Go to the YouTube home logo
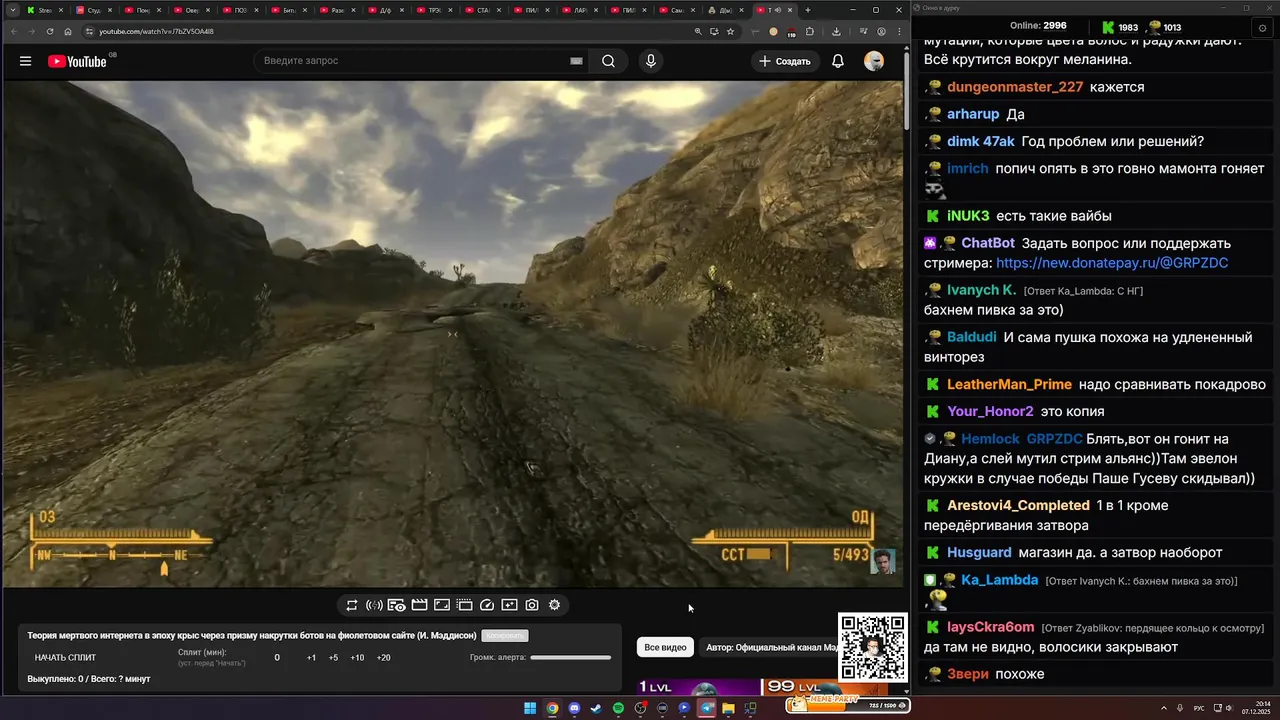This screenshot has width=1280, height=720. pos(77,61)
